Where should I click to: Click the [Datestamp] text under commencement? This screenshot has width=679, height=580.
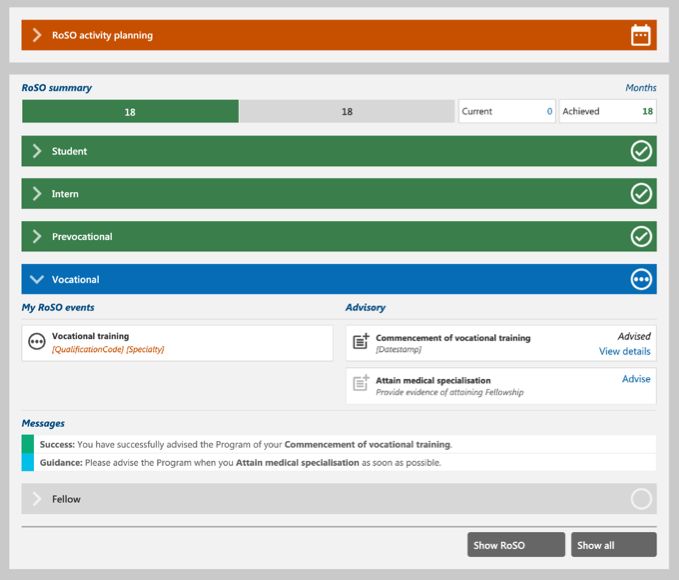tap(398, 349)
